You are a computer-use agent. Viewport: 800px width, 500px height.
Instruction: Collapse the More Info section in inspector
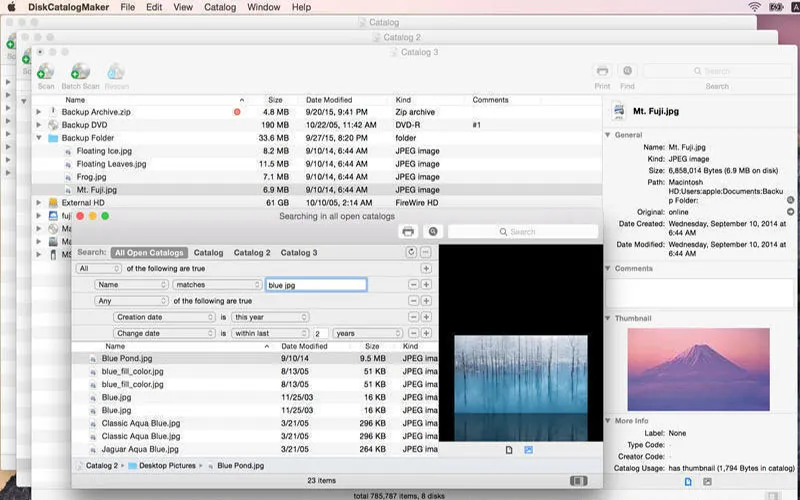coord(608,421)
